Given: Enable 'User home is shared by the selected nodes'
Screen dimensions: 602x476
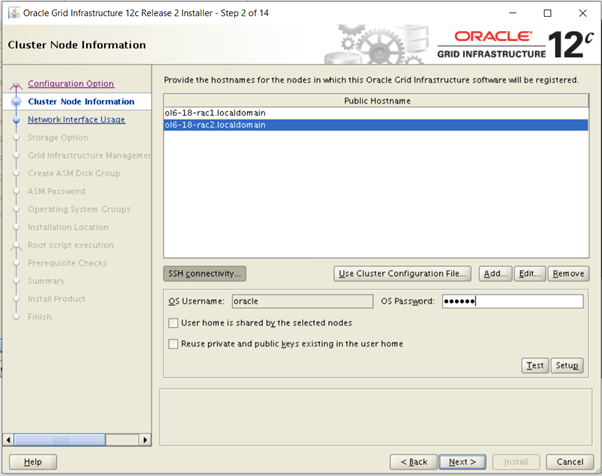Looking at the screenshot, I should [x=174, y=323].
